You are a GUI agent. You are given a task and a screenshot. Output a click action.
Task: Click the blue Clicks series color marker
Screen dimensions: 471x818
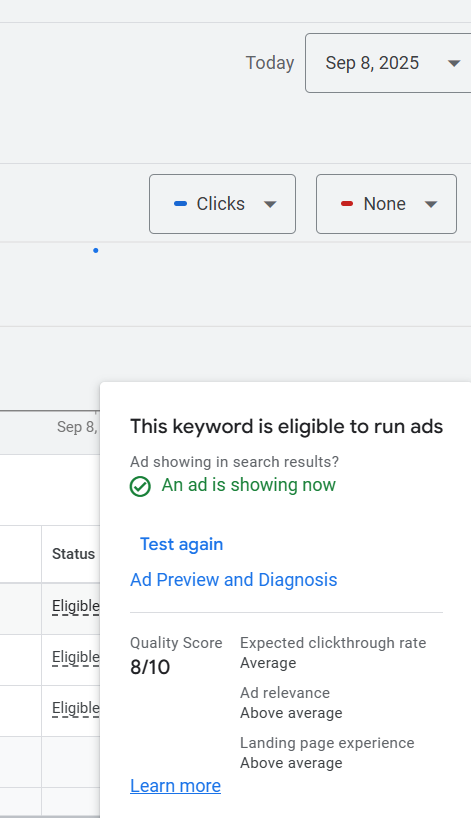(180, 204)
